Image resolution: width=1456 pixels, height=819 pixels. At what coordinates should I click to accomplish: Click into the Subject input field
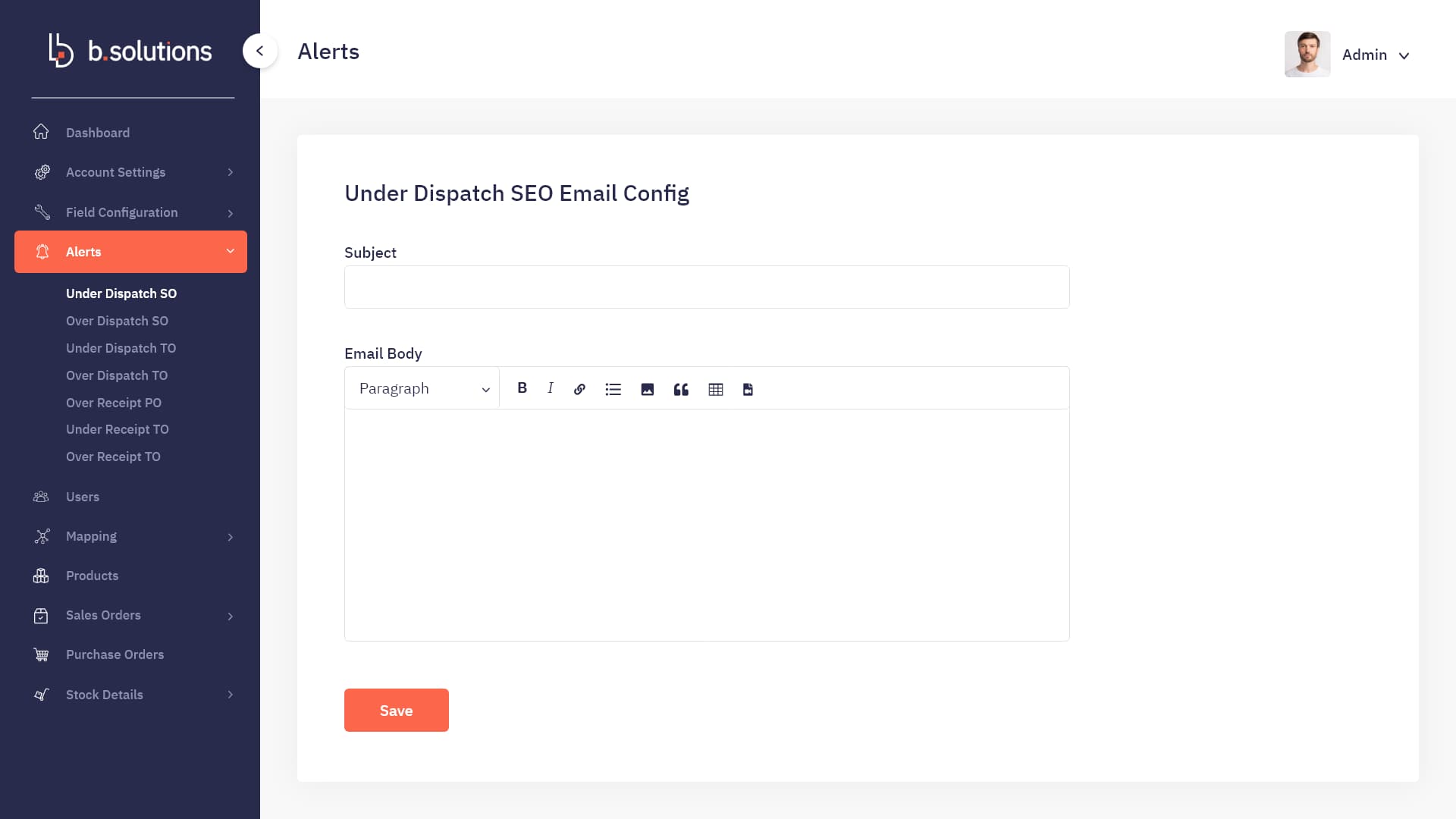click(707, 287)
